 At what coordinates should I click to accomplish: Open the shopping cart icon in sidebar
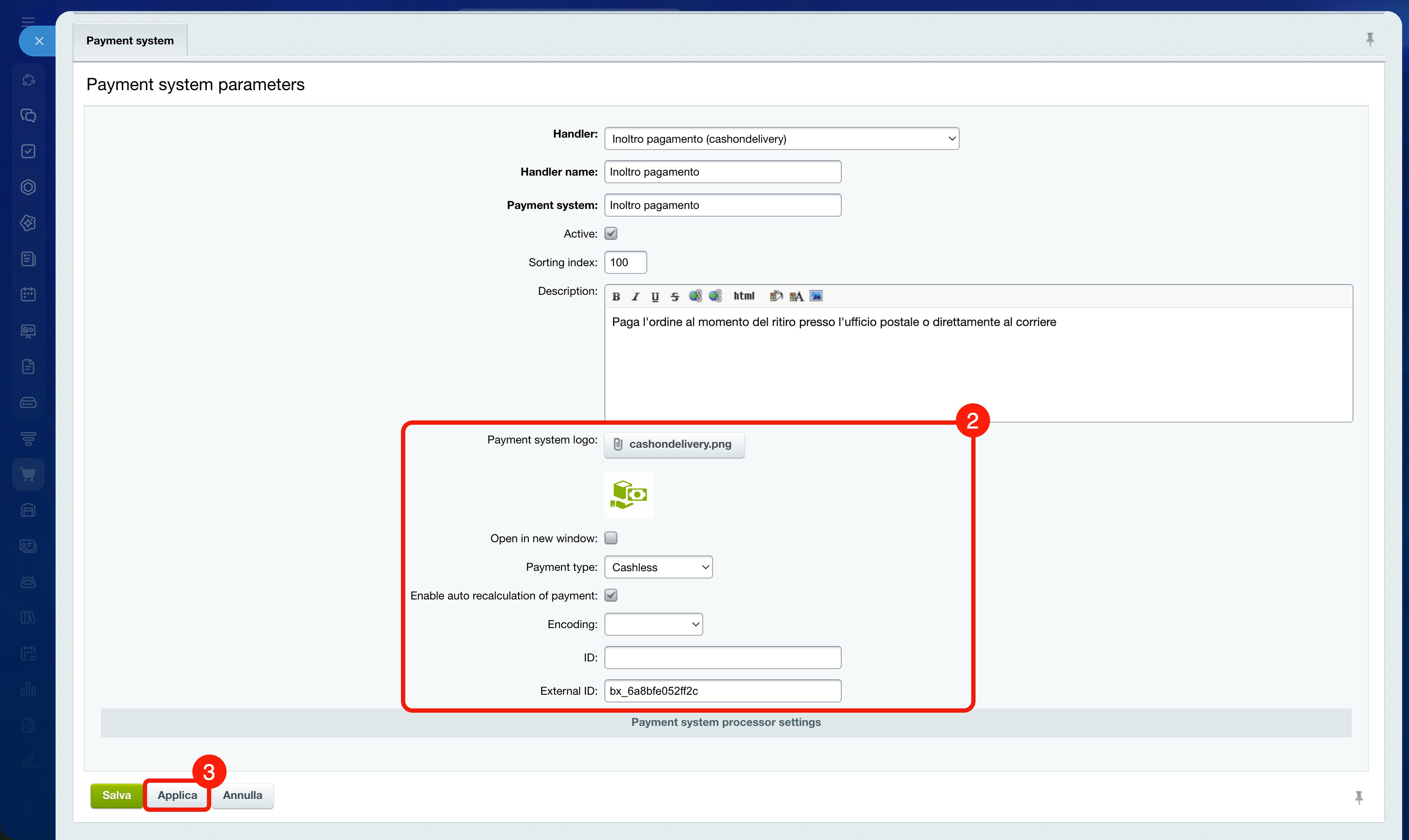(28, 474)
